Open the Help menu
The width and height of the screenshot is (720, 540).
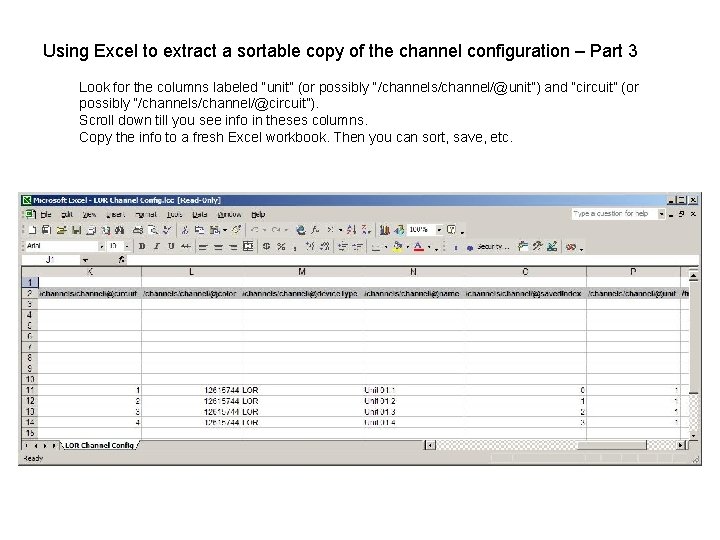[258, 214]
